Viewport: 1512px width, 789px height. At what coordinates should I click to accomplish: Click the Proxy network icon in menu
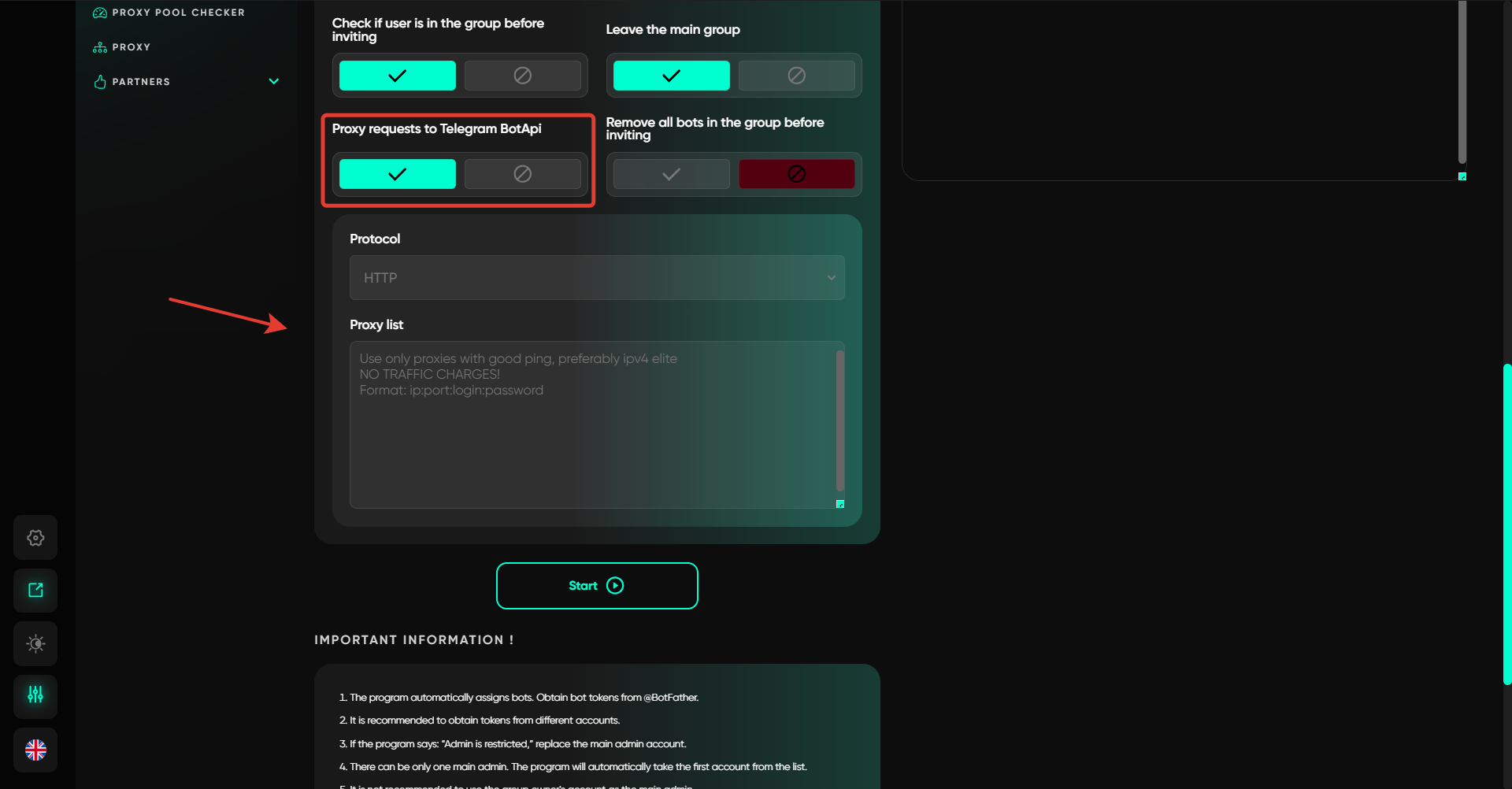(100, 47)
